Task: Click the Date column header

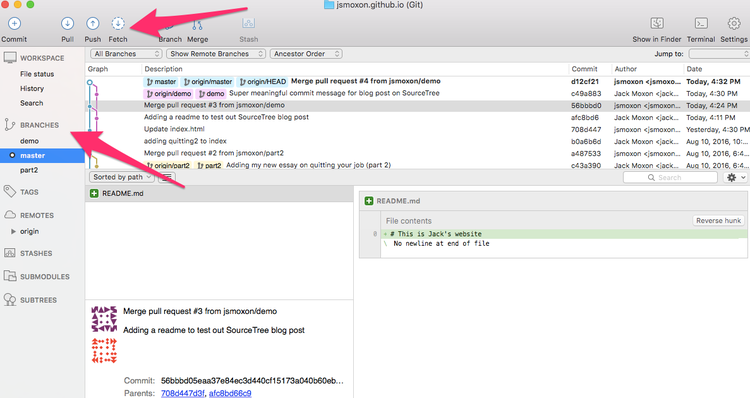Action: coord(717,69)
